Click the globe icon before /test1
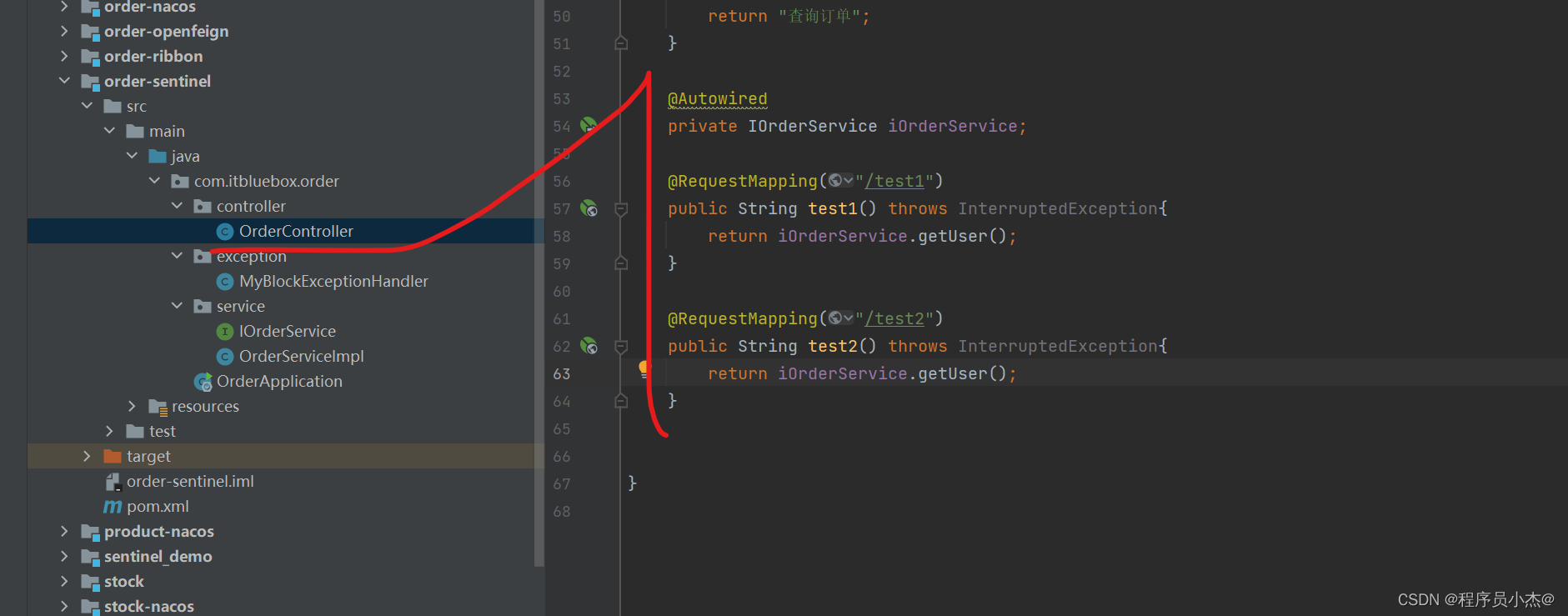The height and width of the screenshot is (616, 1568). (x=835, y=181)
